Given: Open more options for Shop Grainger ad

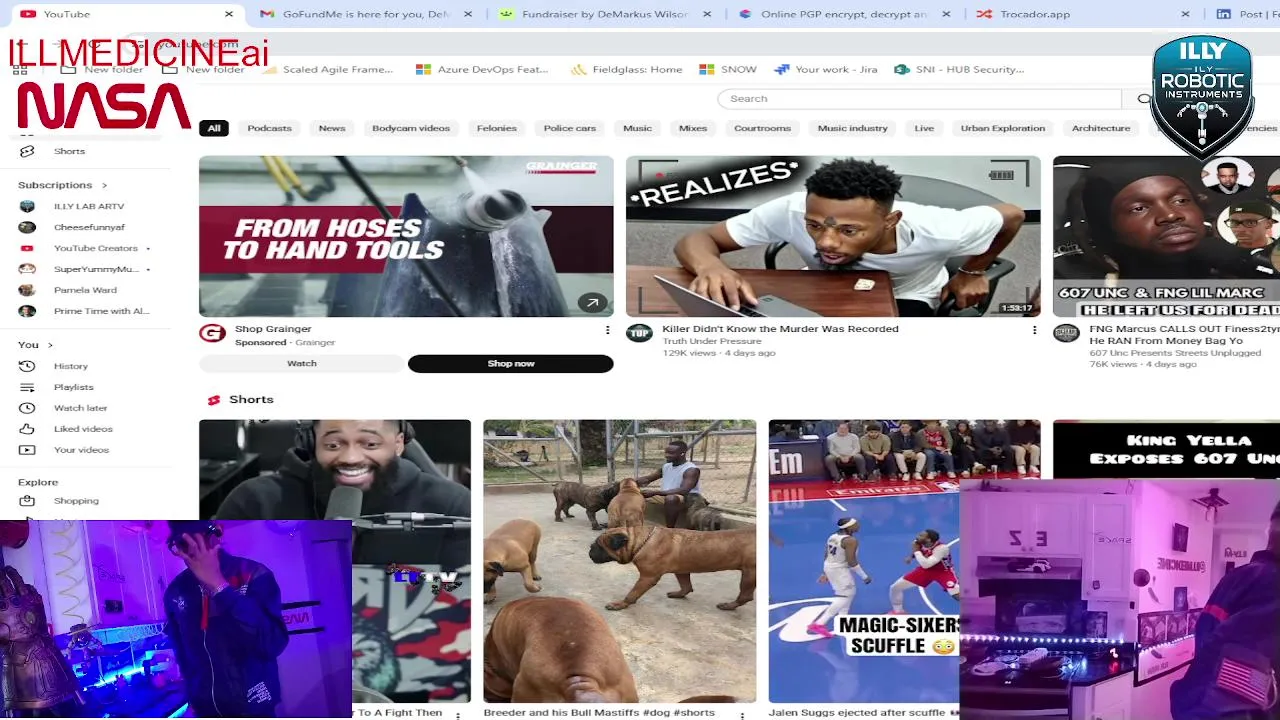Looking at the screenshot, I should coord(607,330).
